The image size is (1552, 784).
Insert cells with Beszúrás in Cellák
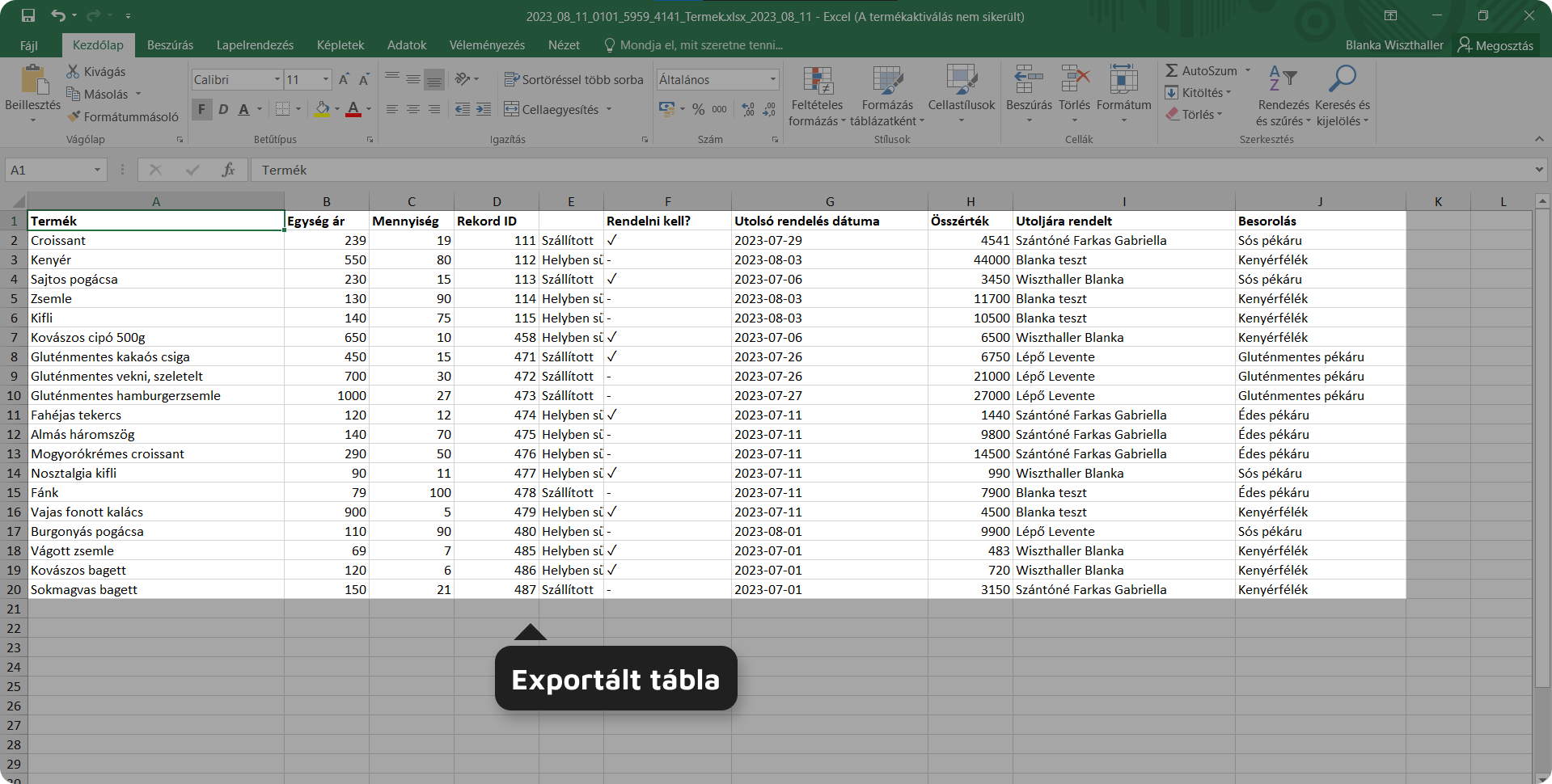(1029, 95)
